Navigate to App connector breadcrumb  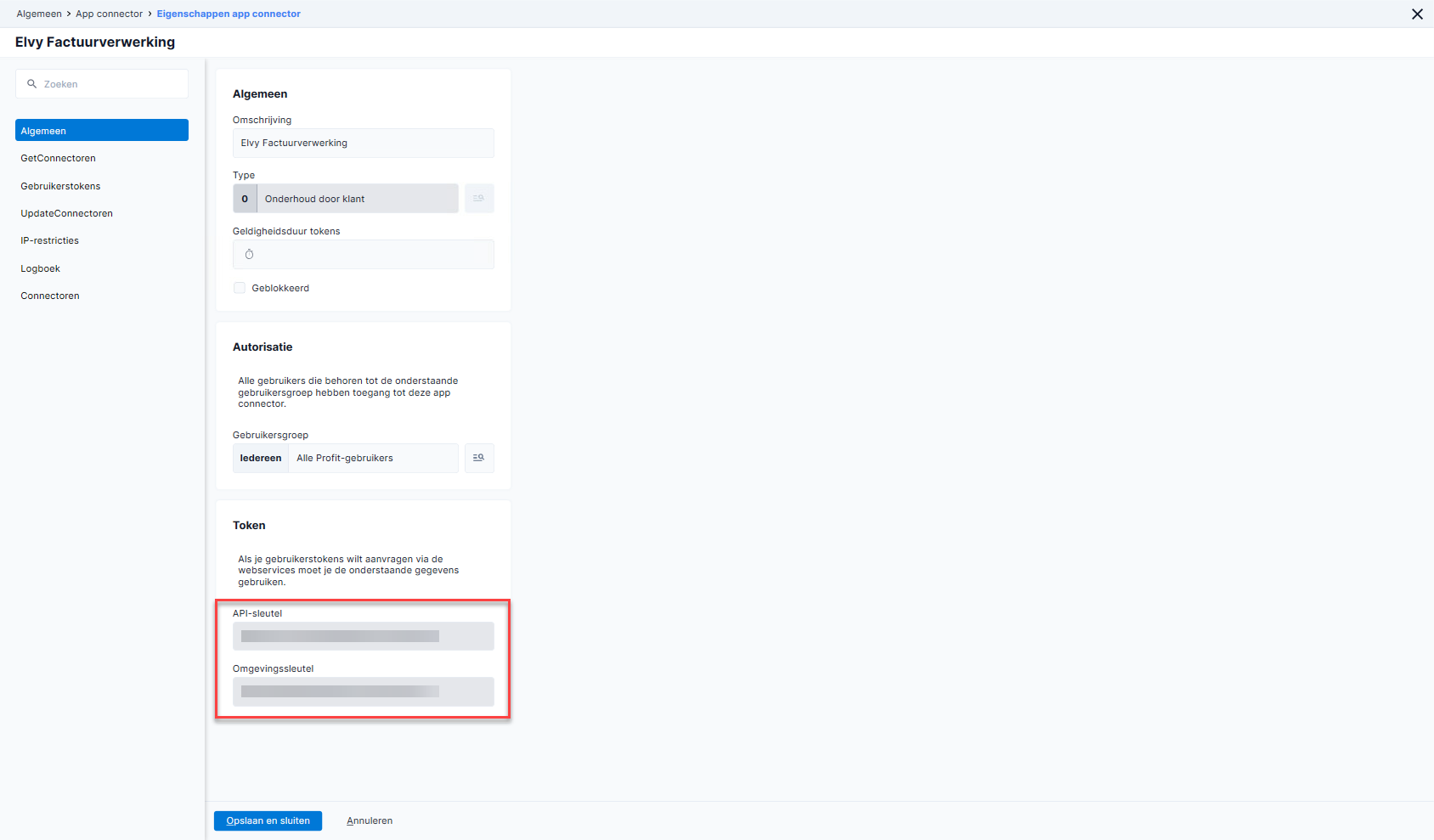[x=109, y=14]
